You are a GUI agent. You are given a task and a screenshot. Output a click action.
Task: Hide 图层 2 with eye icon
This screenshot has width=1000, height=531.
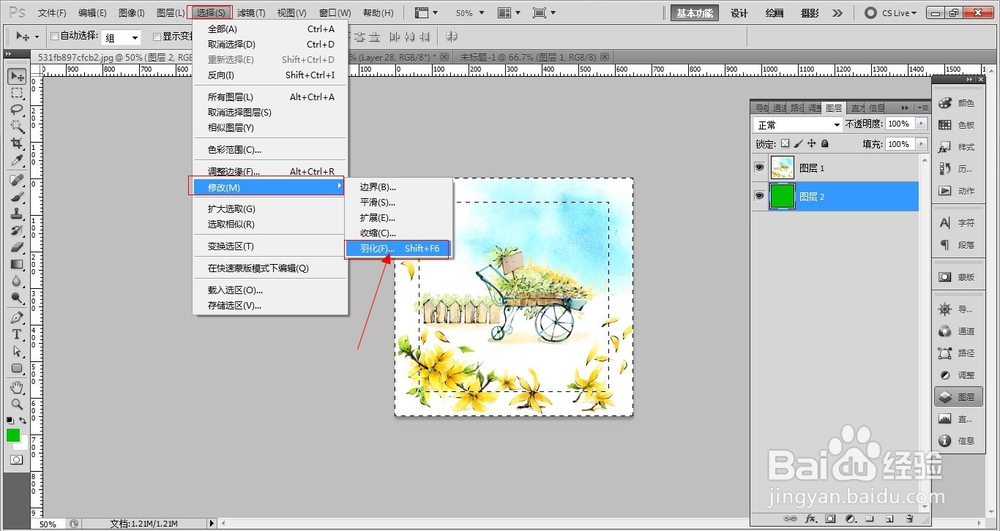pyautogui.click(x=759, y=196)
